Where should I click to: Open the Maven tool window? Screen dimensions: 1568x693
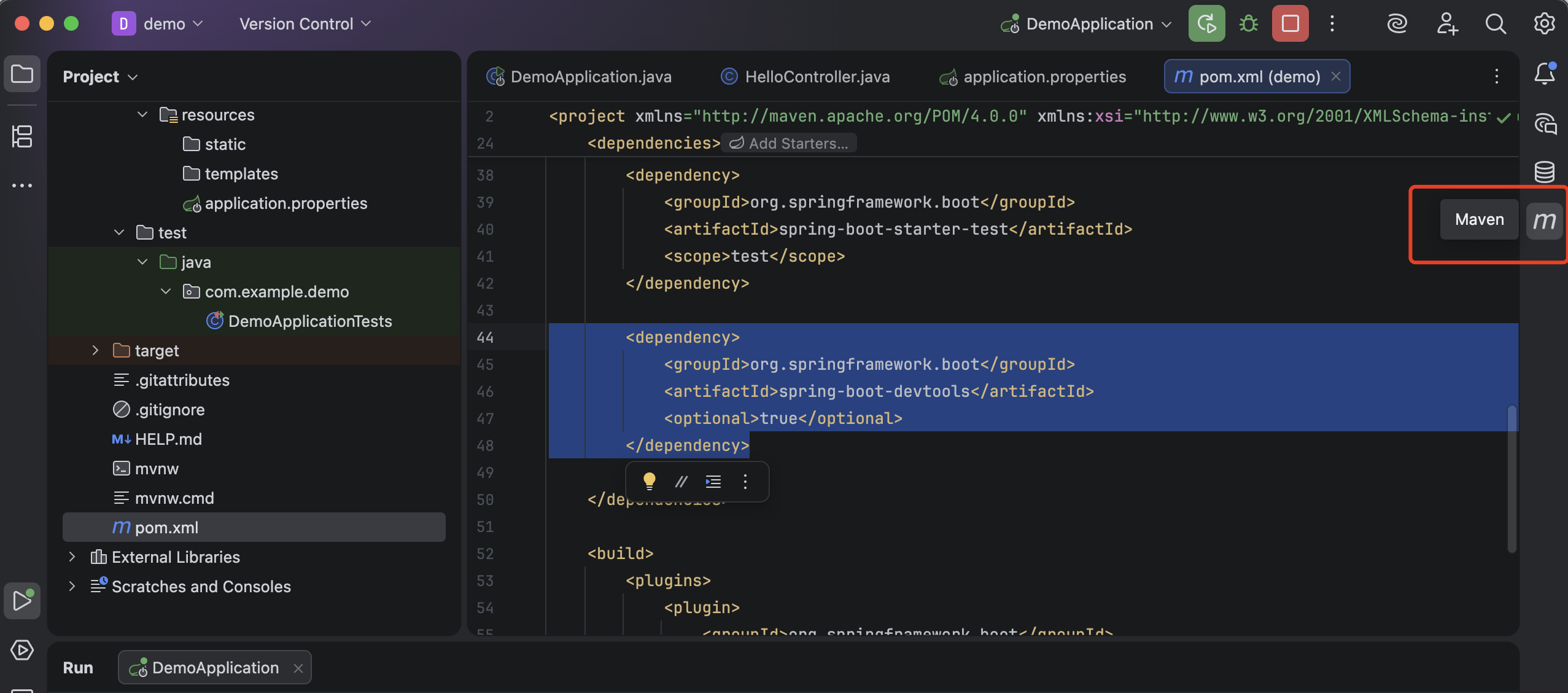[1544, 220]
